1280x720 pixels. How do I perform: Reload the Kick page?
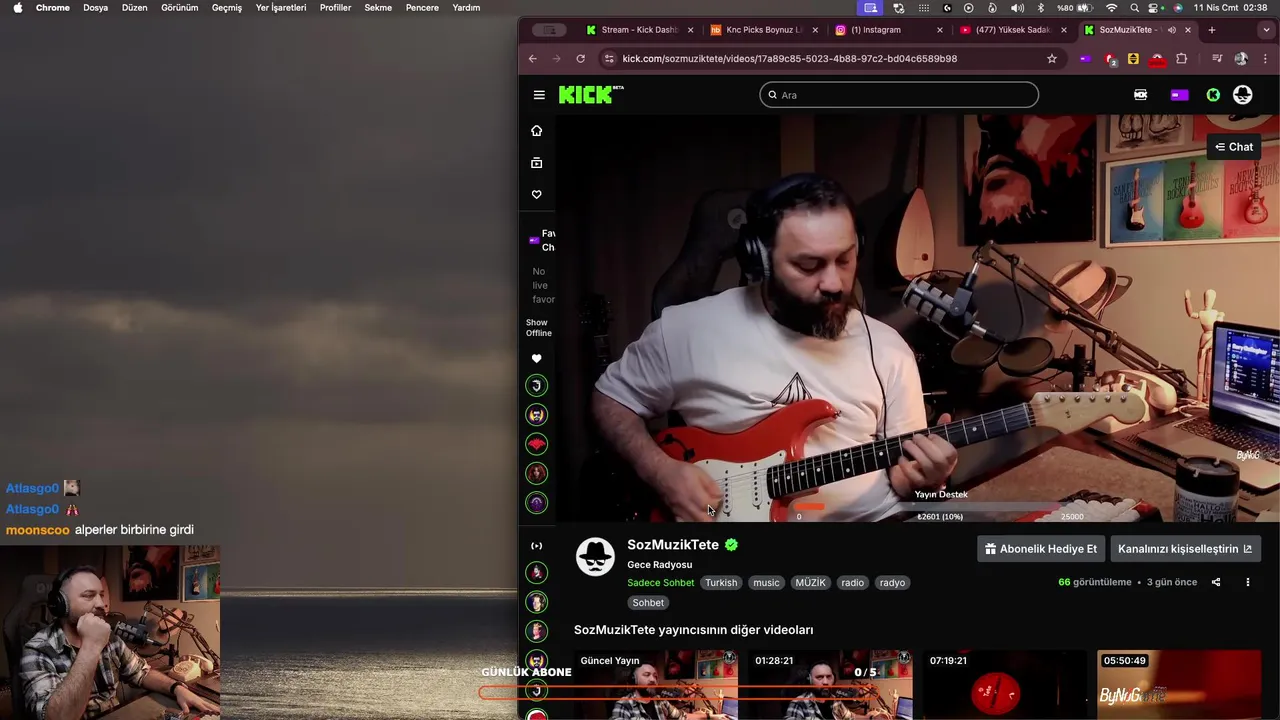coord(581,59)
